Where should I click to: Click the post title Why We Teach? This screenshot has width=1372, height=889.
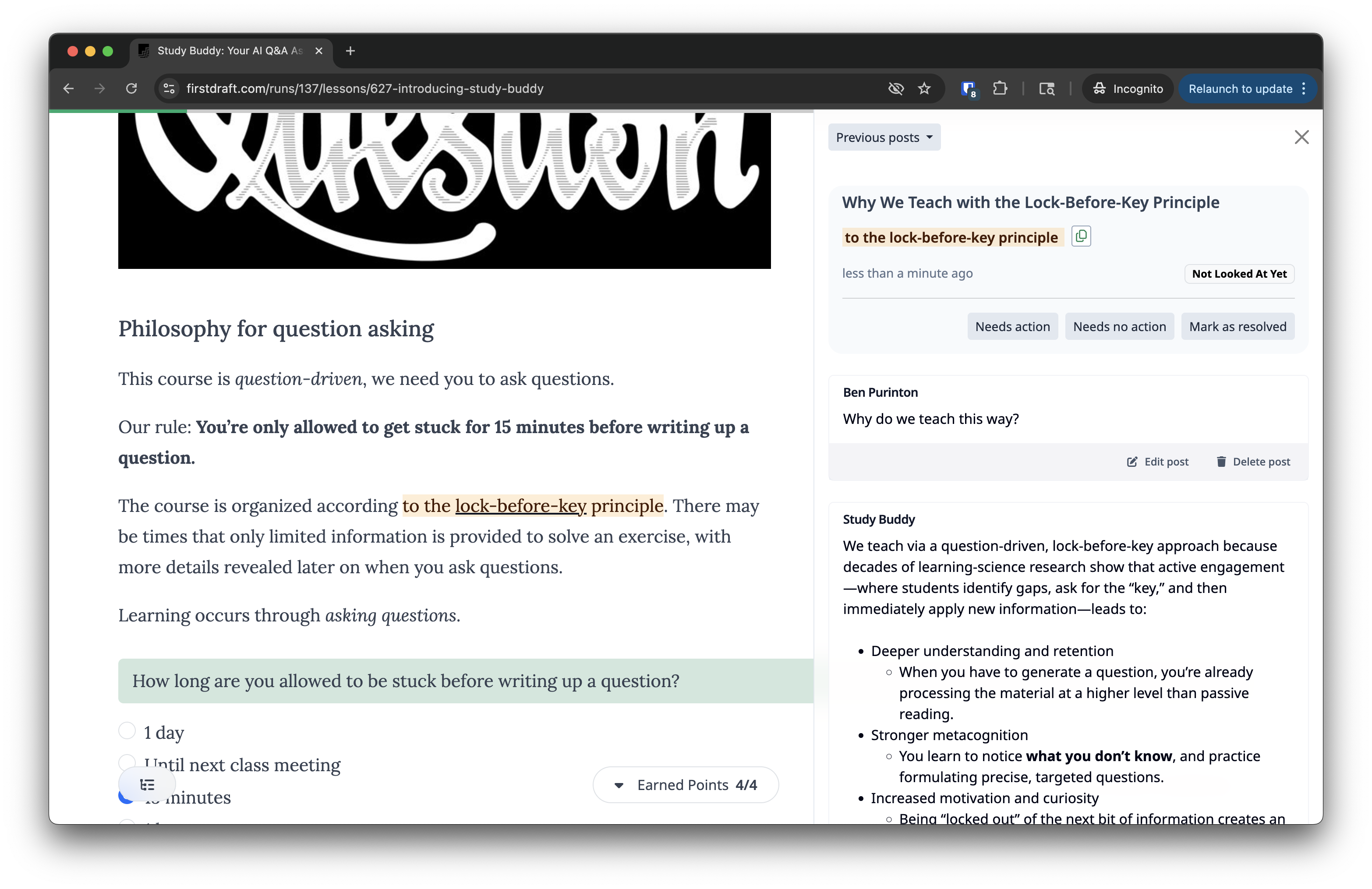1030,202
